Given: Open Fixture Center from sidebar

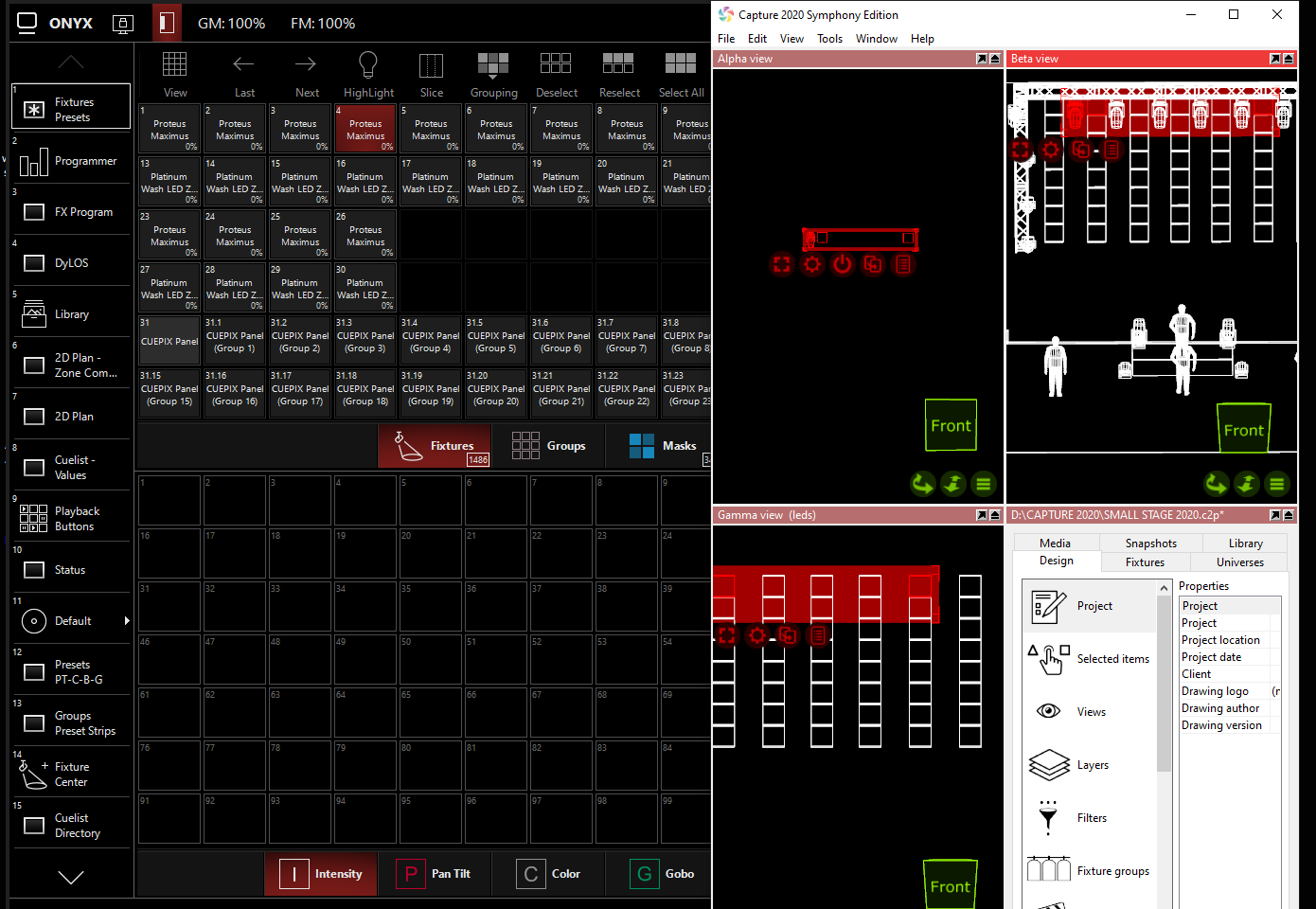Looking at the screenshot, I should point(71,775).
